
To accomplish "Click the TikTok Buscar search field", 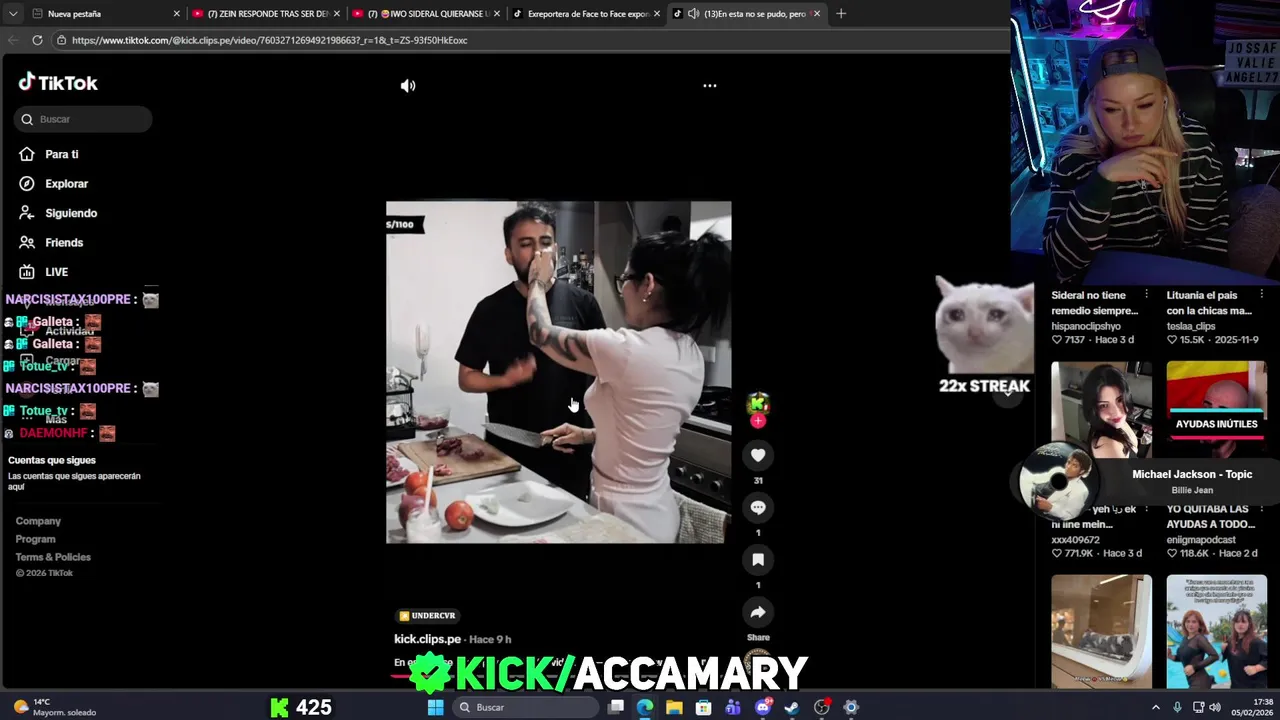I will pos(83,119).
